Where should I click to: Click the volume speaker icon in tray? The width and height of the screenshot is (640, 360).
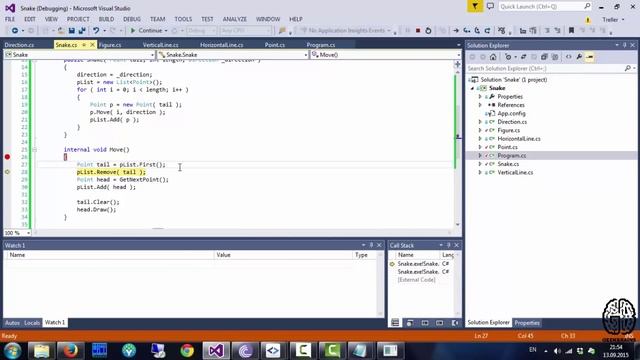click(x=557, y=351)
